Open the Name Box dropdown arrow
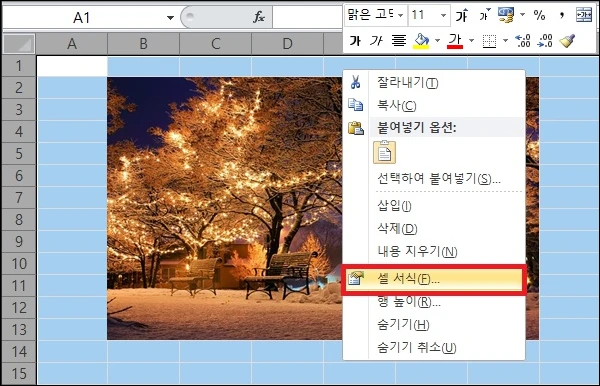 point(170,18)
